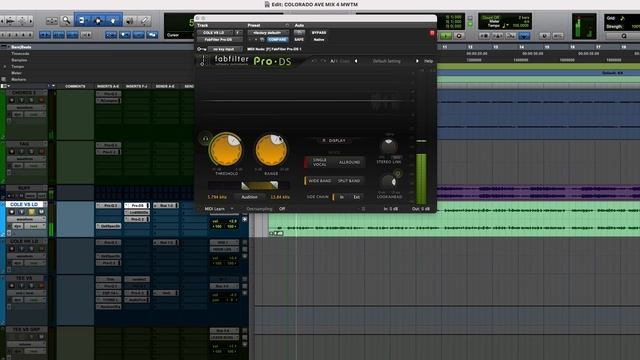Select ALLROUND mode
Viewport: 640px width, 360px height.
349,162
